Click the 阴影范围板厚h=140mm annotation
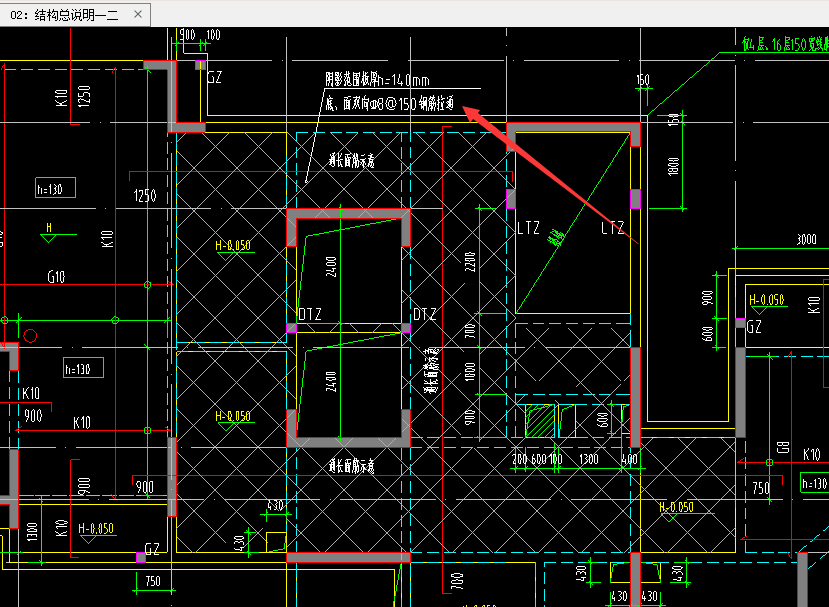 [377, 80]
